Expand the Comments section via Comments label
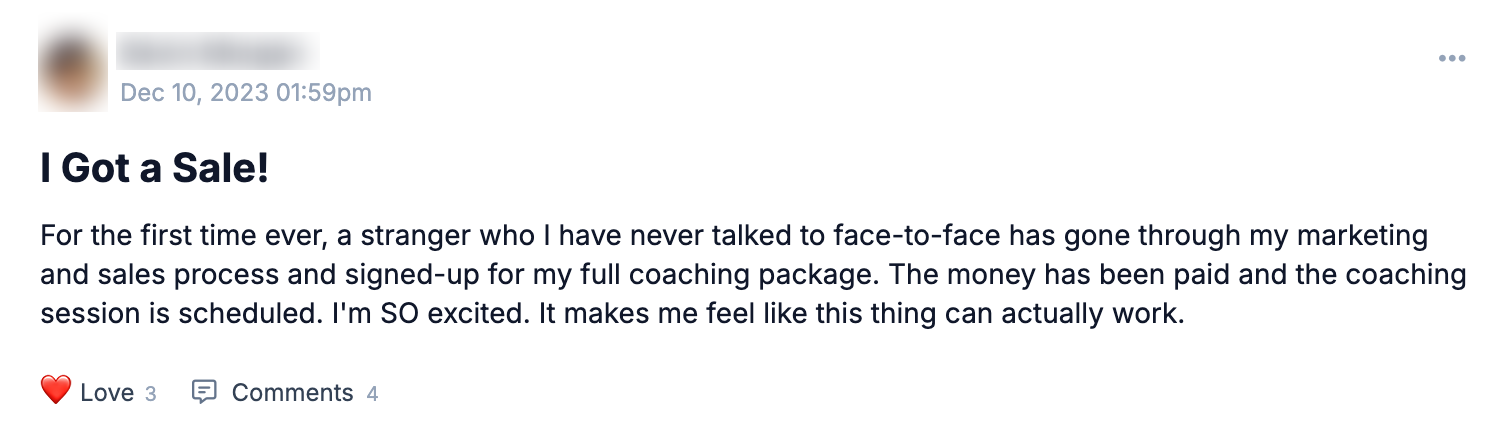The height and width of the screenshot is (438, 1512). (292, 393)
